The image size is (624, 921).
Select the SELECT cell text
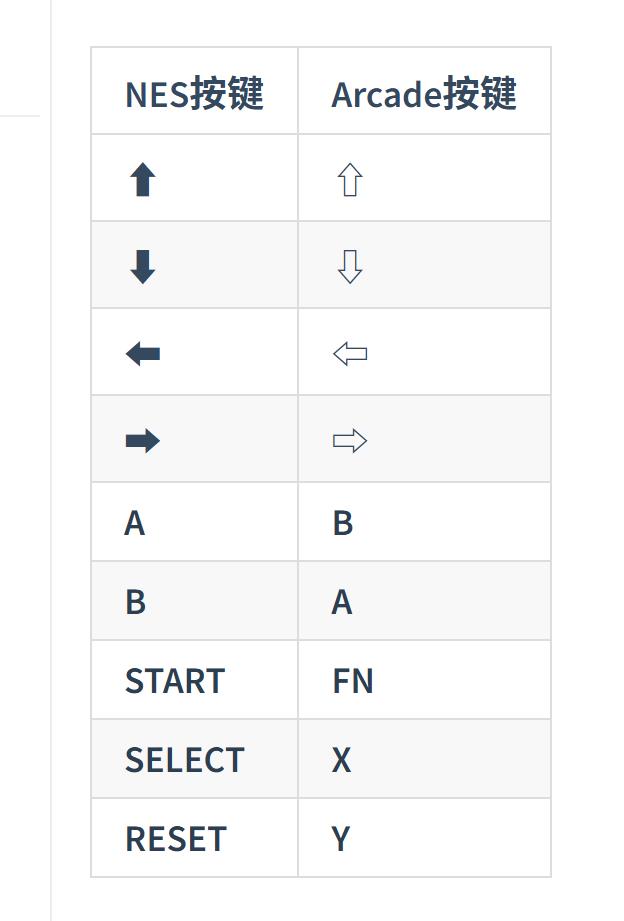click(x=184, y=760)
